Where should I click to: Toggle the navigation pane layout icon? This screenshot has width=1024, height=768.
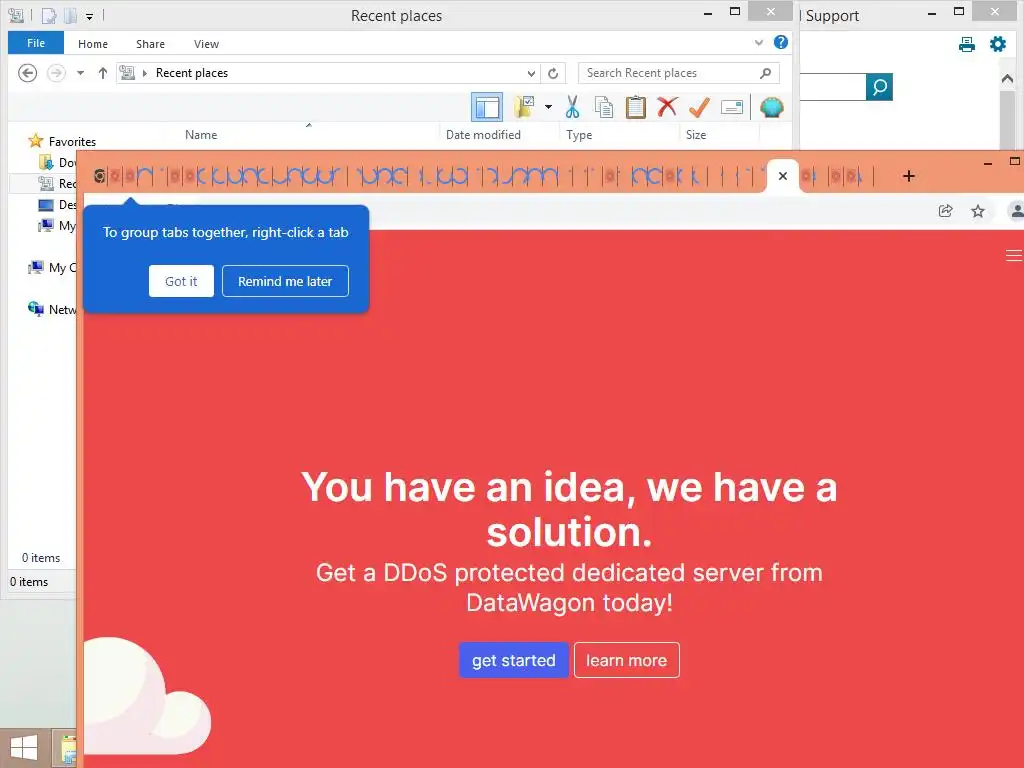487,107
